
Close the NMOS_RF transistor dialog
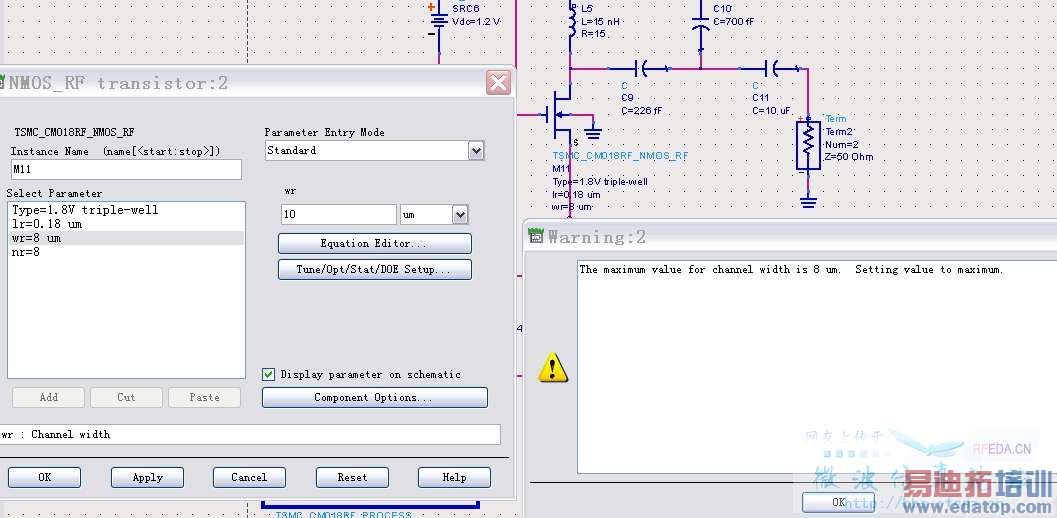pos(498,83)
